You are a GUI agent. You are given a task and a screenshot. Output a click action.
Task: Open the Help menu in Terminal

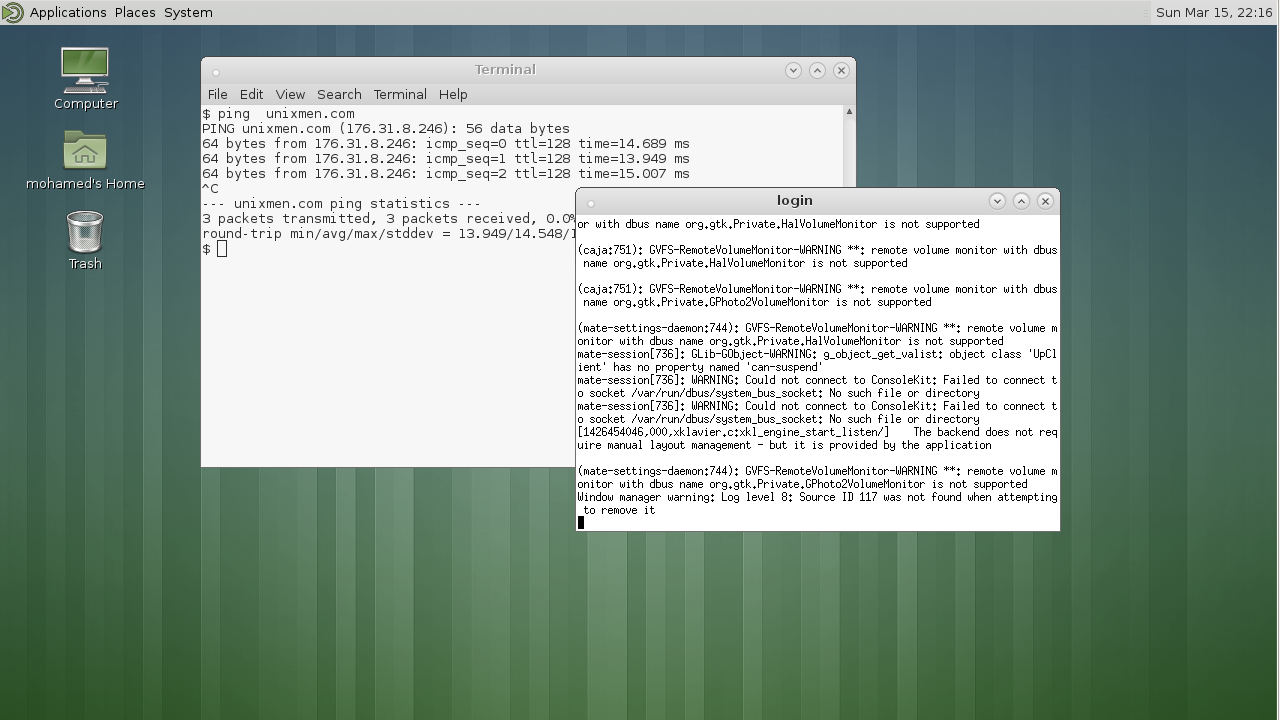pyautogui.click(x=453, y=94)
